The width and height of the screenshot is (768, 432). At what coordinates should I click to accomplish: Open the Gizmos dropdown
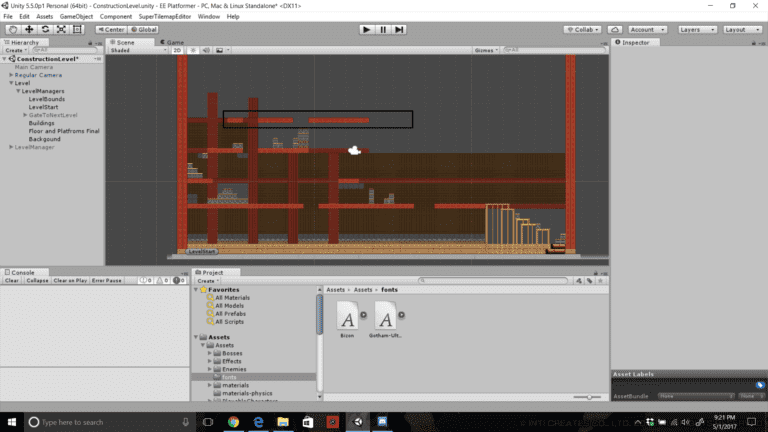486,50
